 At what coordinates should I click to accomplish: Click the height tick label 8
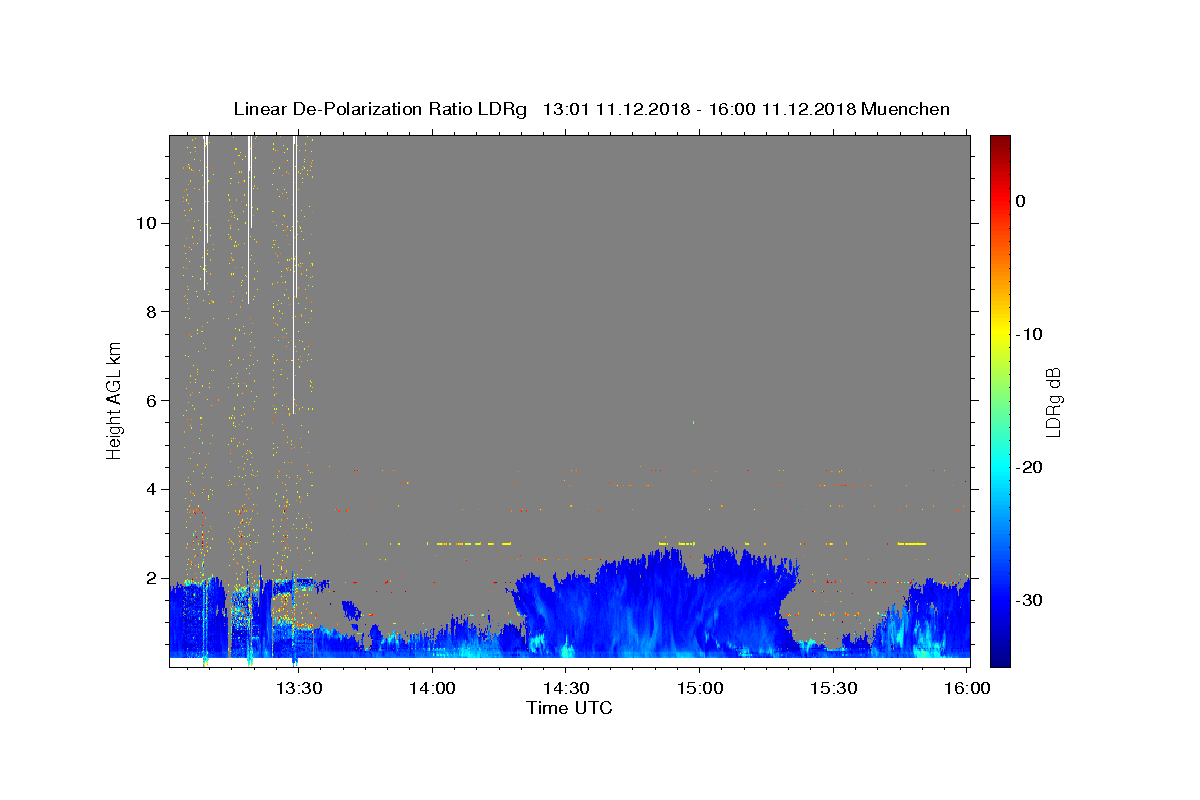click(150, 311)
